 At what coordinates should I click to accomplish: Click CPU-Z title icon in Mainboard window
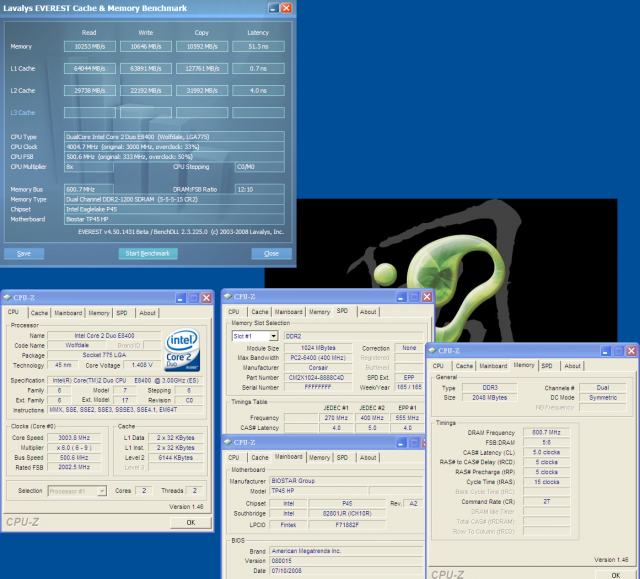tap(228, 442)
